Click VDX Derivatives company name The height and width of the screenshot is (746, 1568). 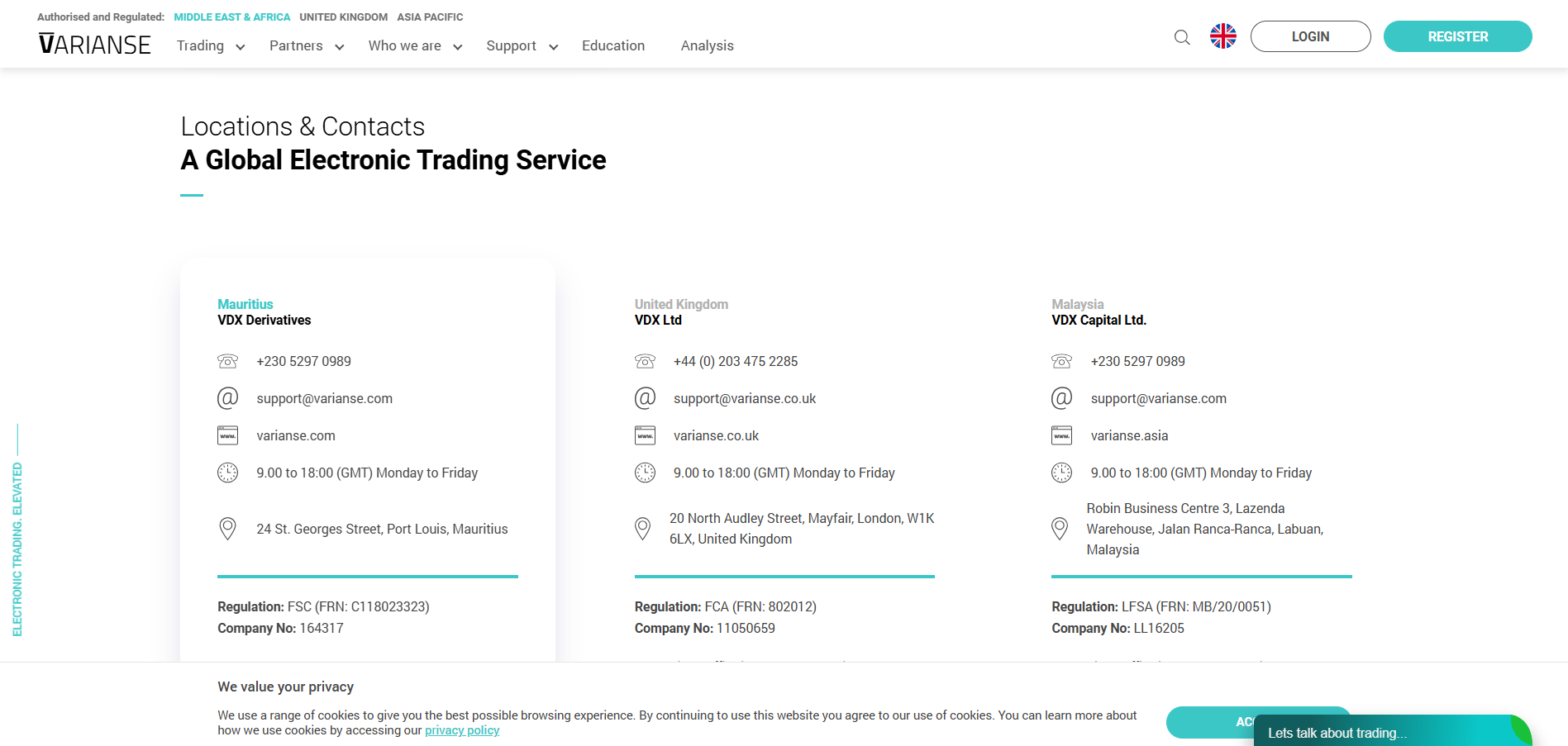265,320
